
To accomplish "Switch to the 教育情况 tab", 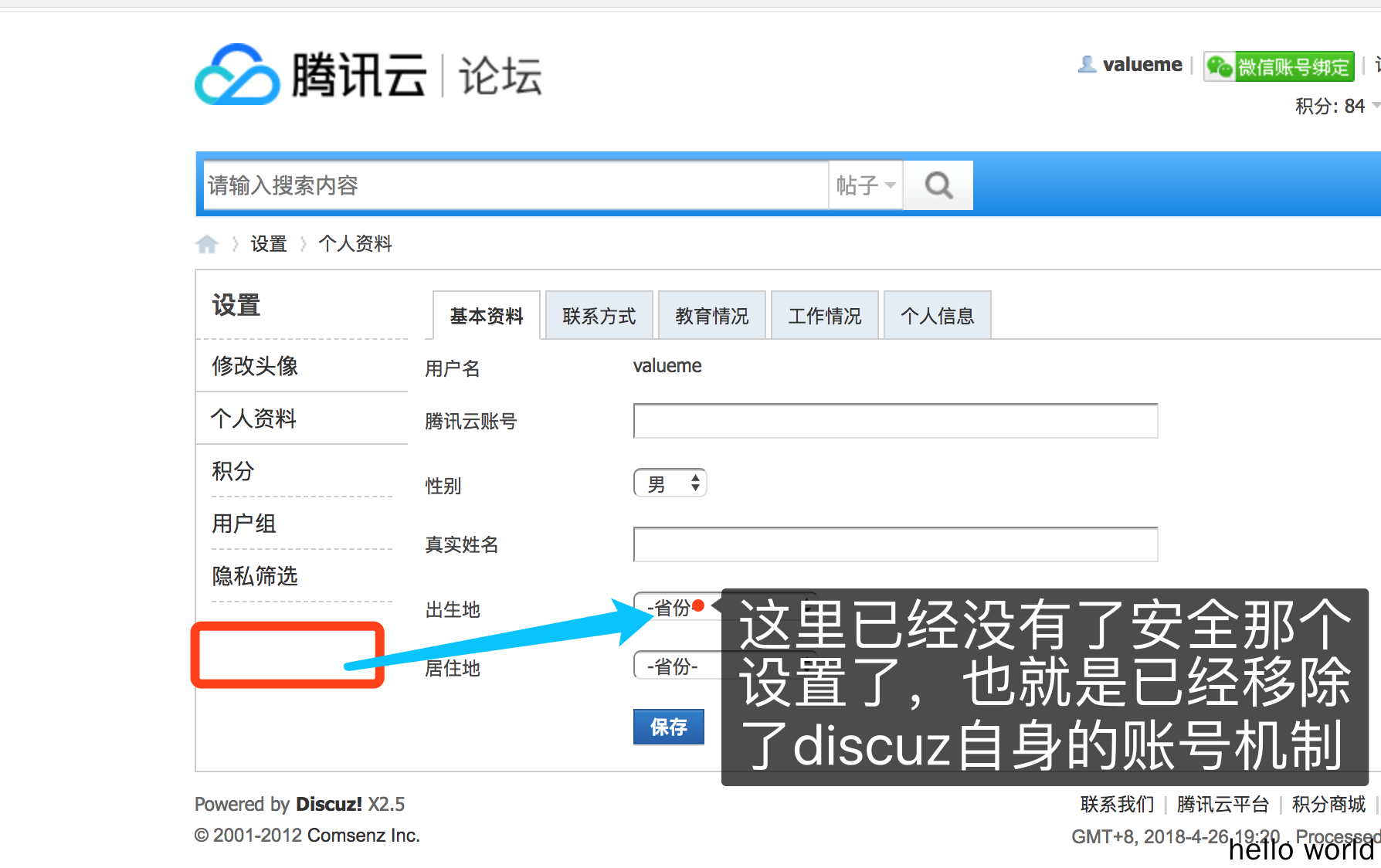I will click(712, 316).
